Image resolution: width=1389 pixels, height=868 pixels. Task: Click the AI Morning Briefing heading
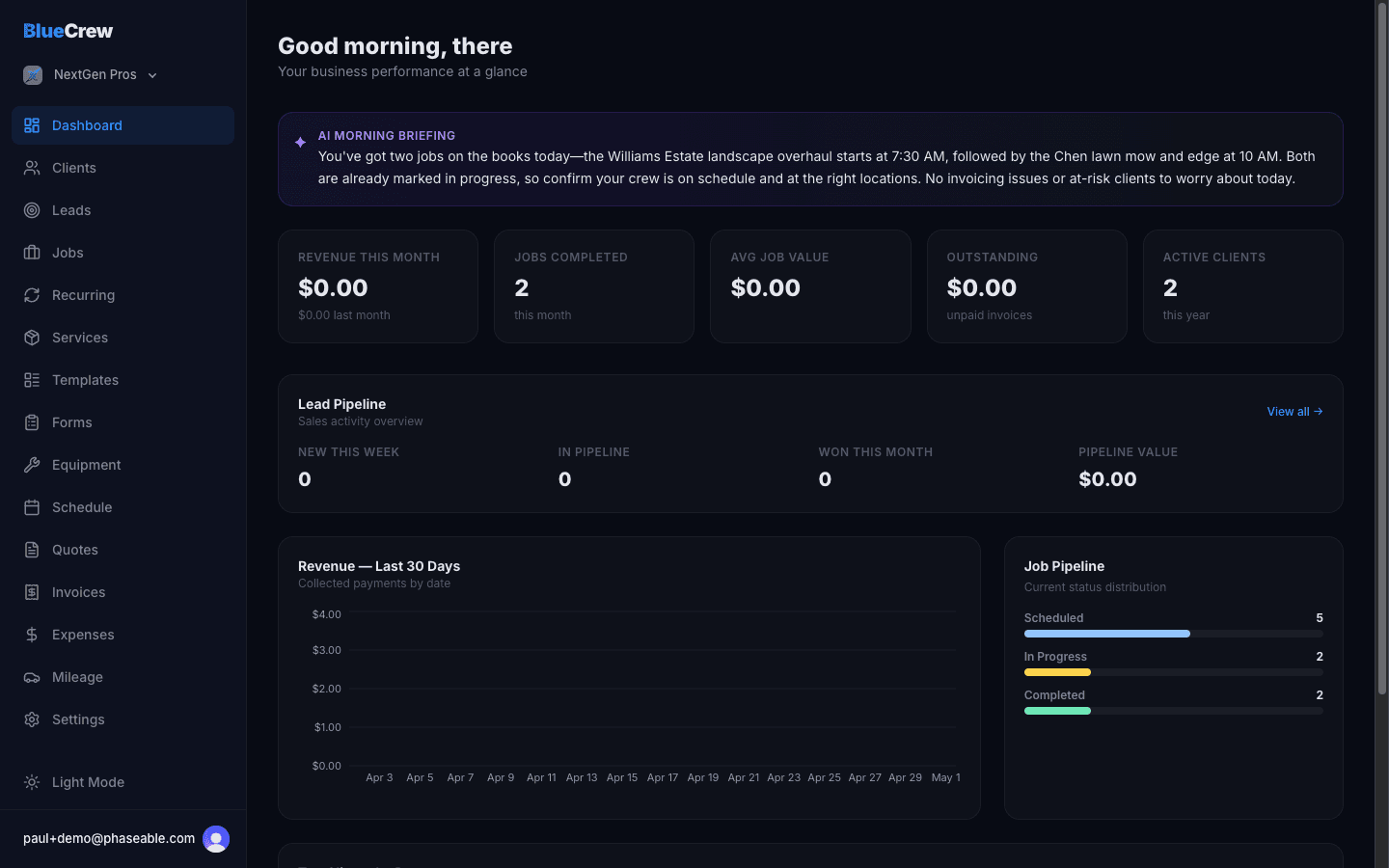[x=387, y=136]
